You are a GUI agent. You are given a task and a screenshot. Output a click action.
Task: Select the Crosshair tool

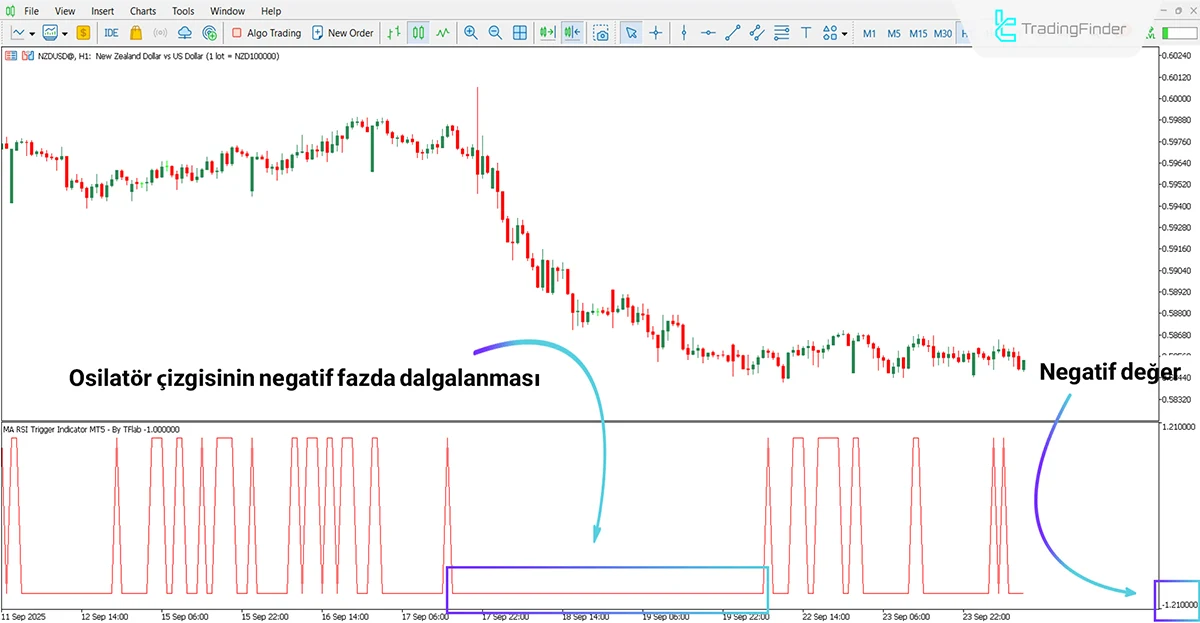pyautogui.click(x=655, y=33)
